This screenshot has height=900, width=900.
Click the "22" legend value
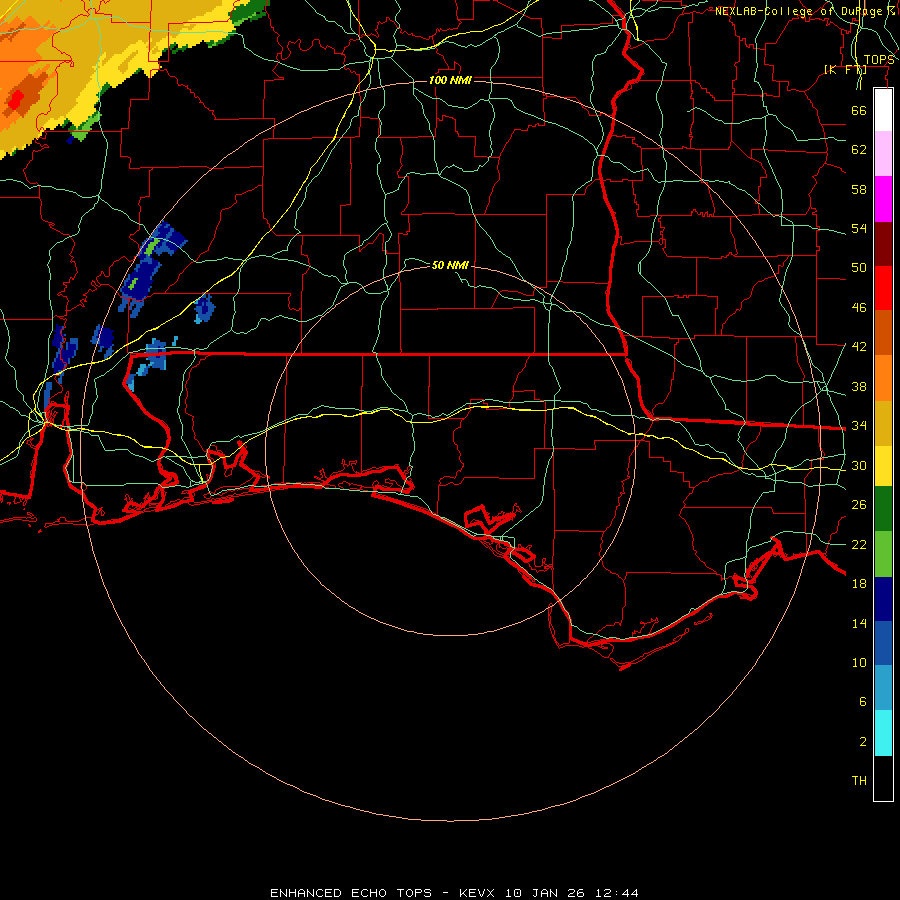click(x=859, y=544)
